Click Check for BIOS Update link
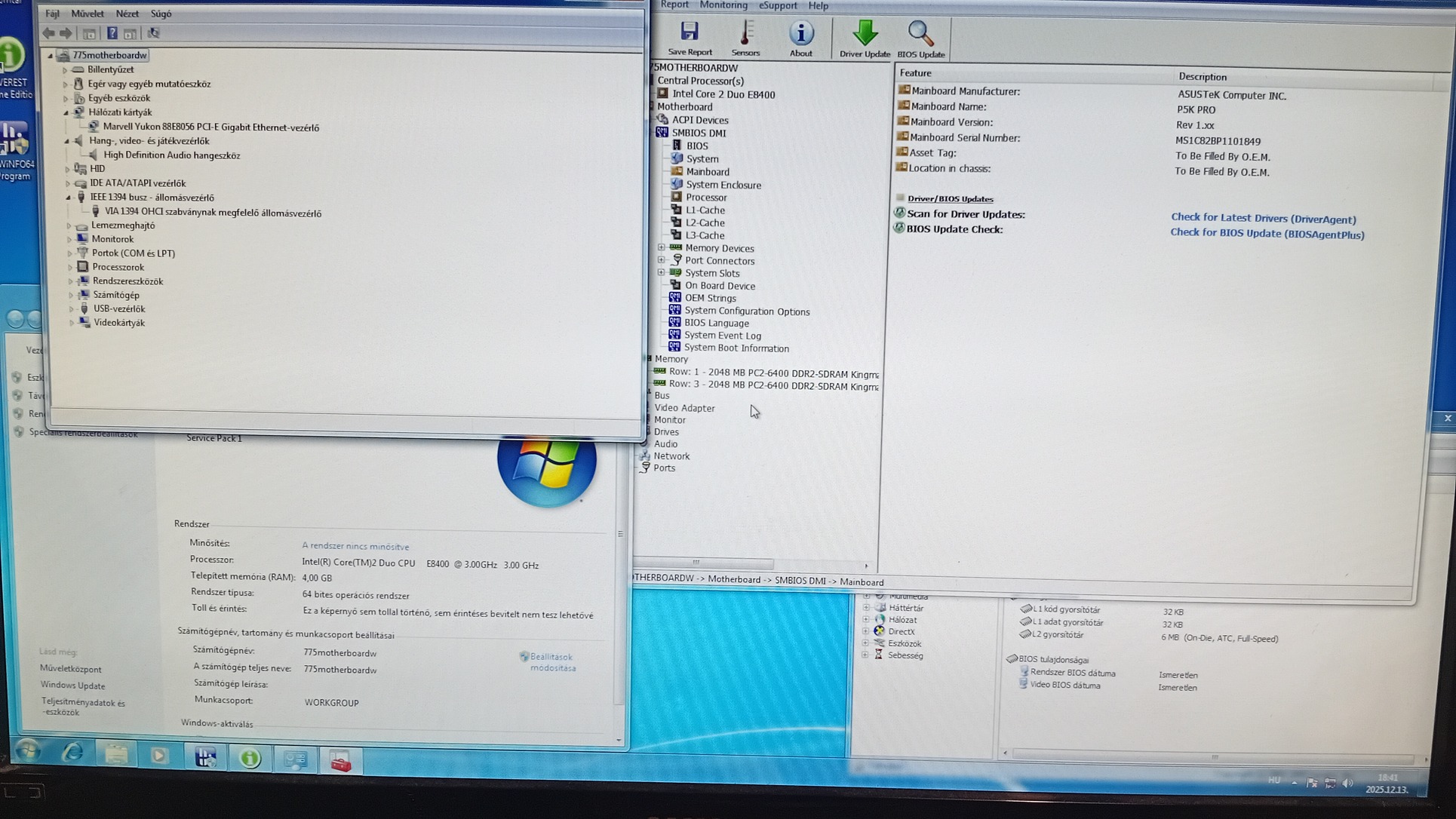This screenshot has width=1456, height=819. 1267,234
